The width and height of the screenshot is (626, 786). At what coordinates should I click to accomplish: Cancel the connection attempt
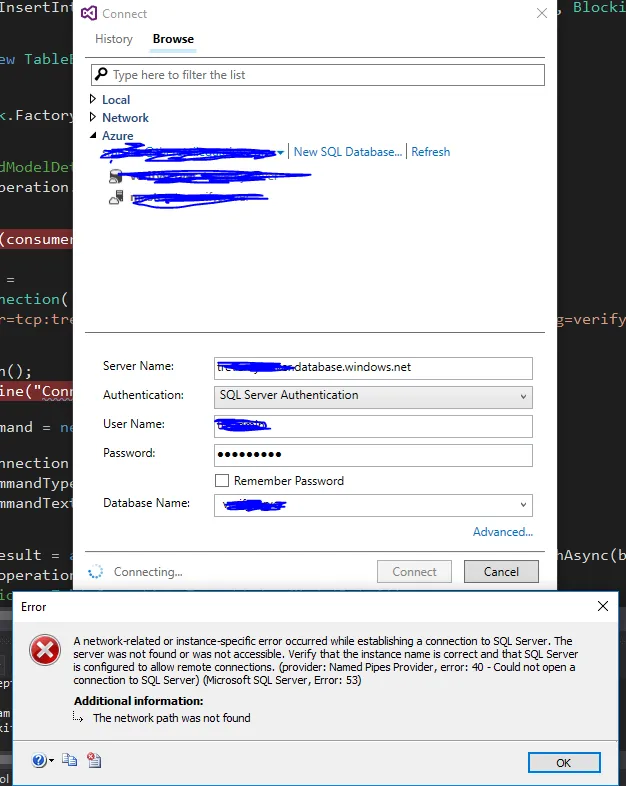[x=501, y=572]
